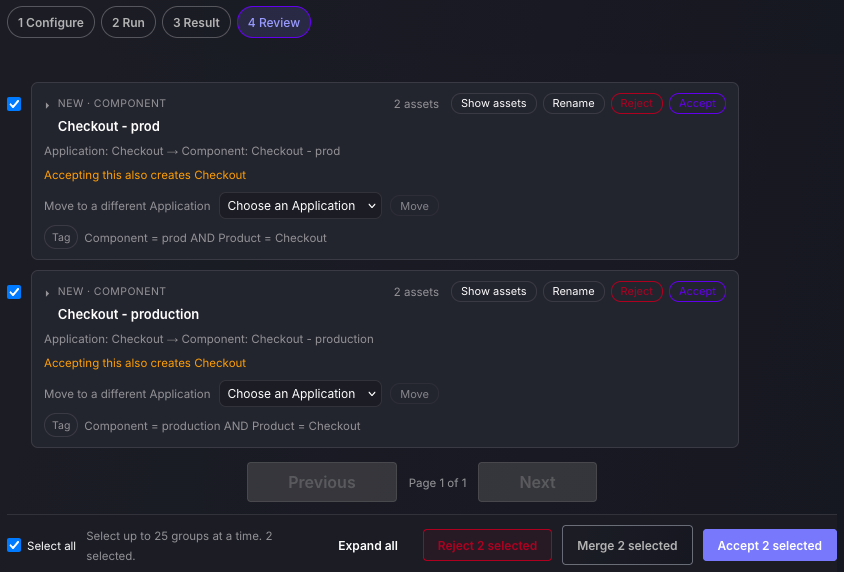This screenshot has height=572, width=844.
Task: Click Accept 2 selected
Action: coord(770,545)
